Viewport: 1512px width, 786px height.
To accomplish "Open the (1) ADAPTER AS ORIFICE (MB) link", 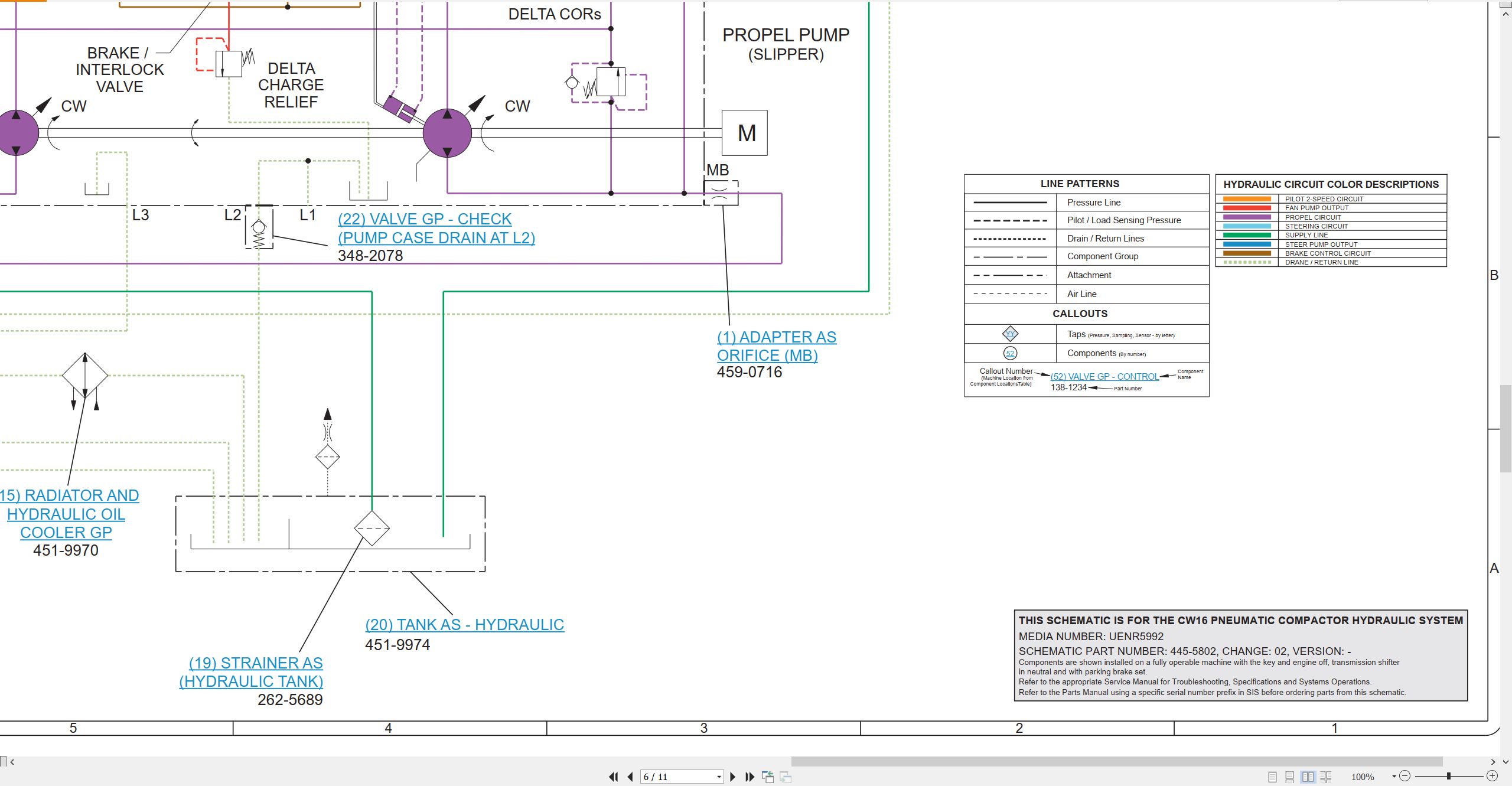I will point(776,346).
